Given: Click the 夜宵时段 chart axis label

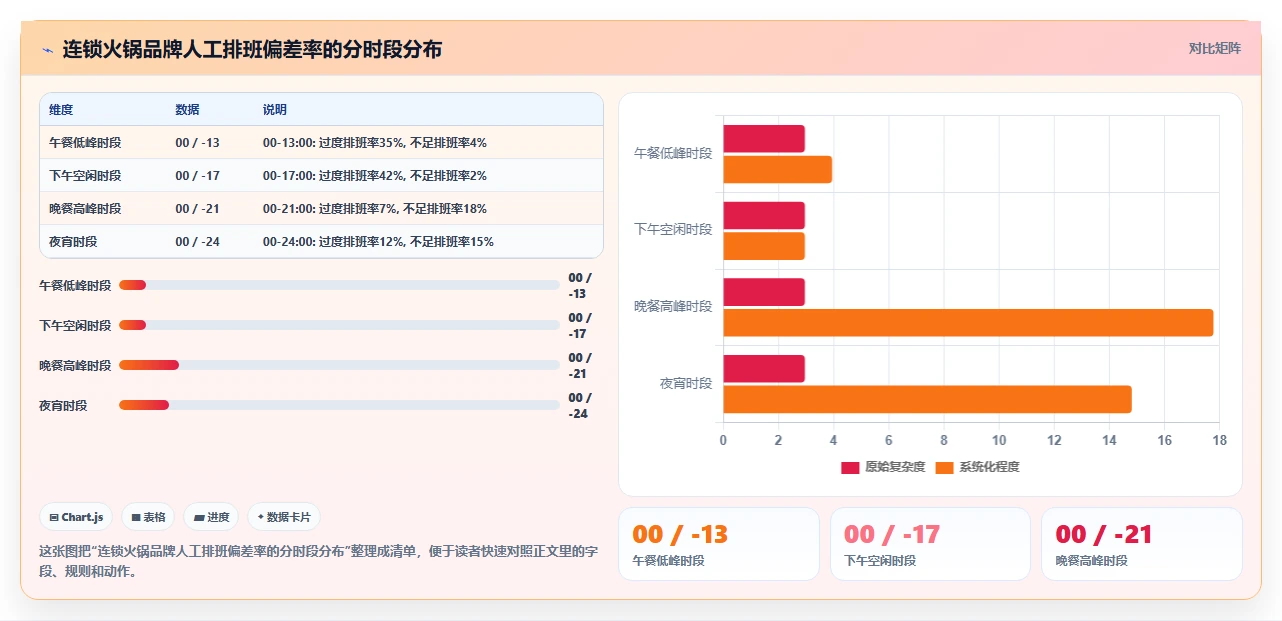Looking at the screenshot, I should click(x=686, y=383).
